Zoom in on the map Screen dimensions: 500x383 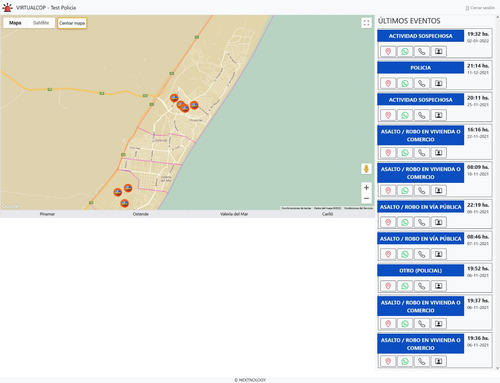click(x=366, y=188)
